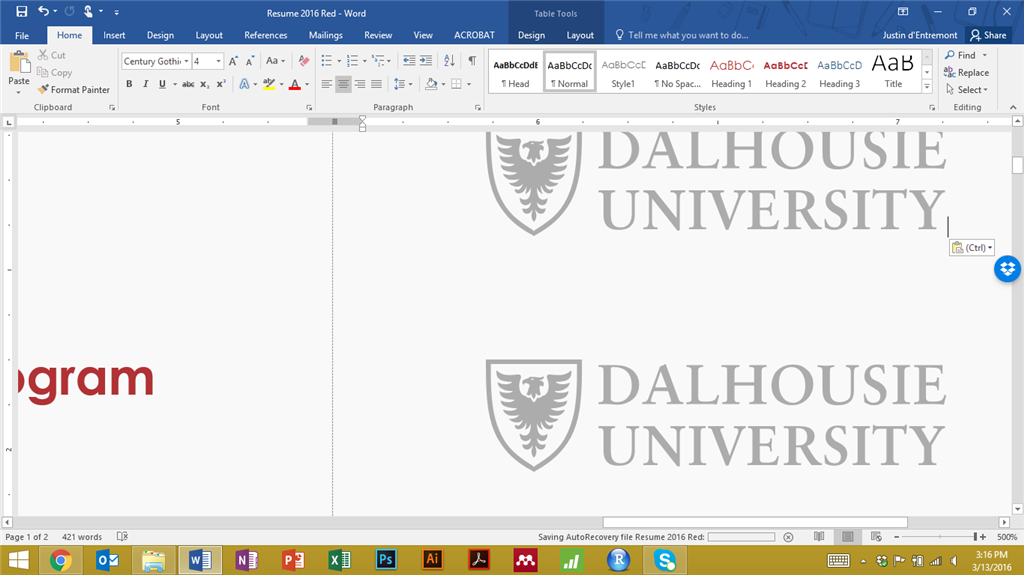Image resolution: width=1024 pixels, height=575 pixels.
Task: Toggle Italic formatting
Action: tap(146, 84)
